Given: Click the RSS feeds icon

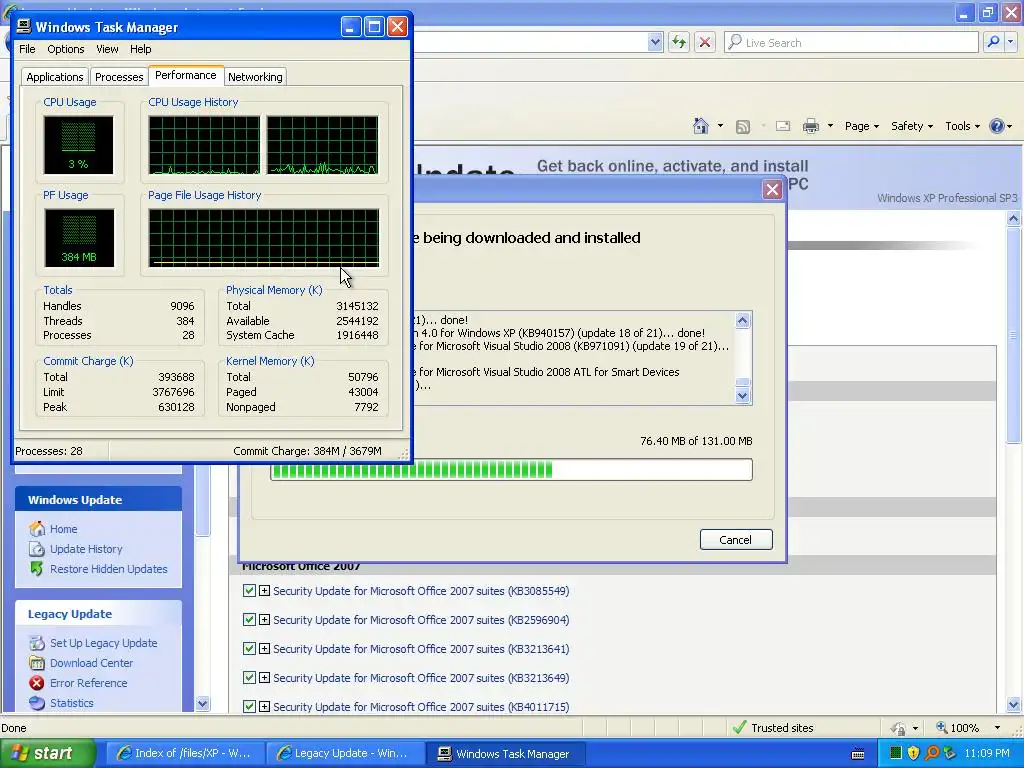Looking at the screenshot, I should [x=743, y=126].
